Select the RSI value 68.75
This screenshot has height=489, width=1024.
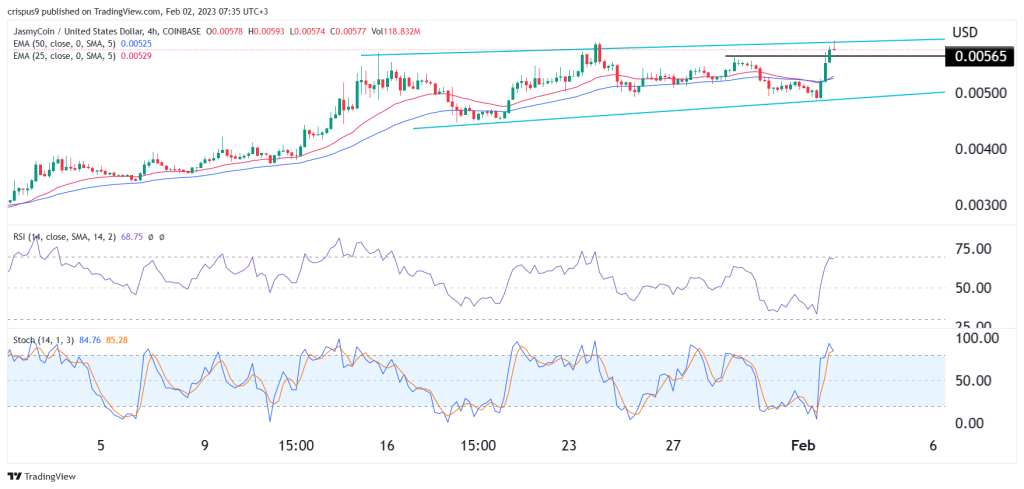(x=130, y=237)
